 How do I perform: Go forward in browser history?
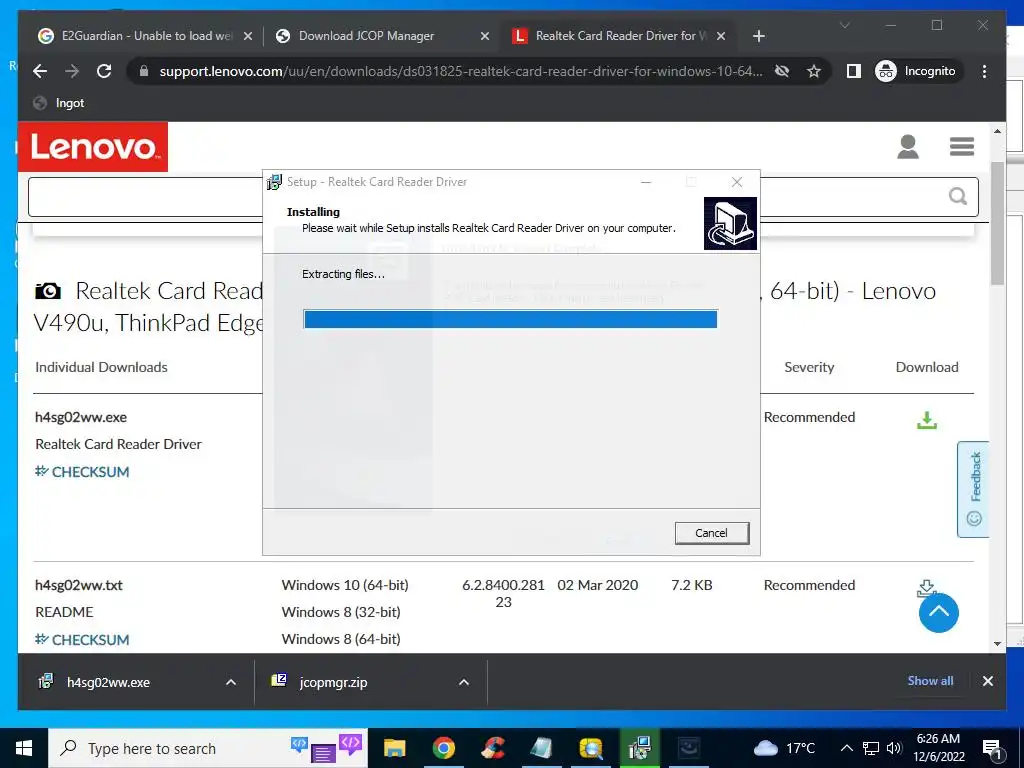72,71
